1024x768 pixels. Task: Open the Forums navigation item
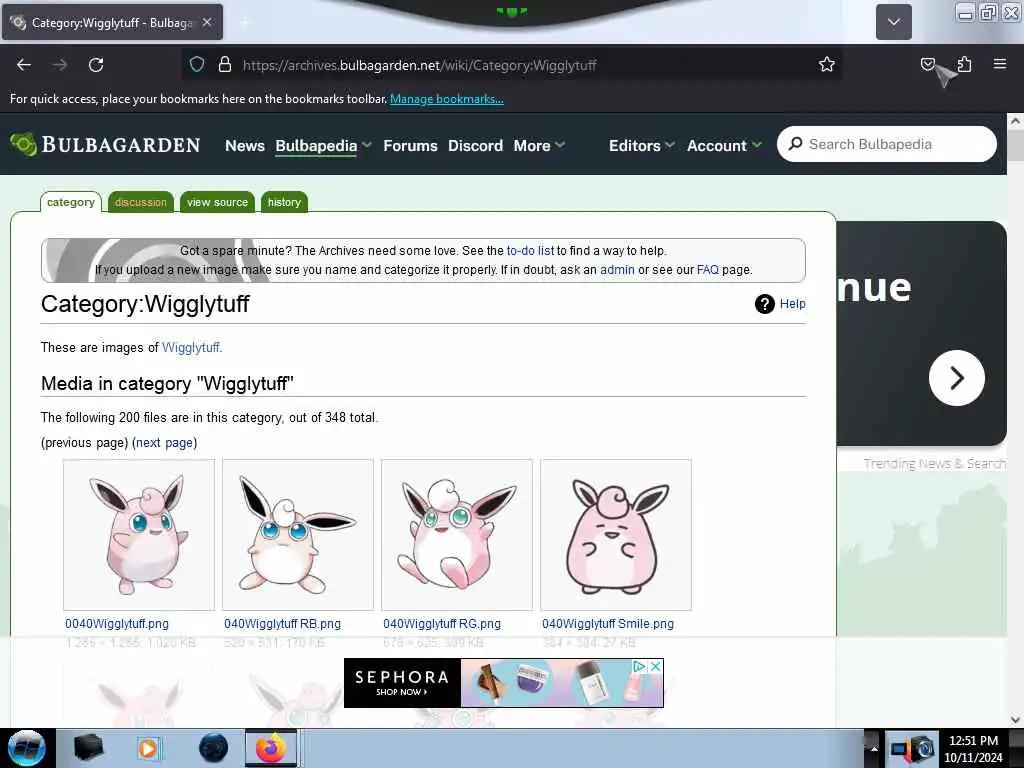(410, 146)
